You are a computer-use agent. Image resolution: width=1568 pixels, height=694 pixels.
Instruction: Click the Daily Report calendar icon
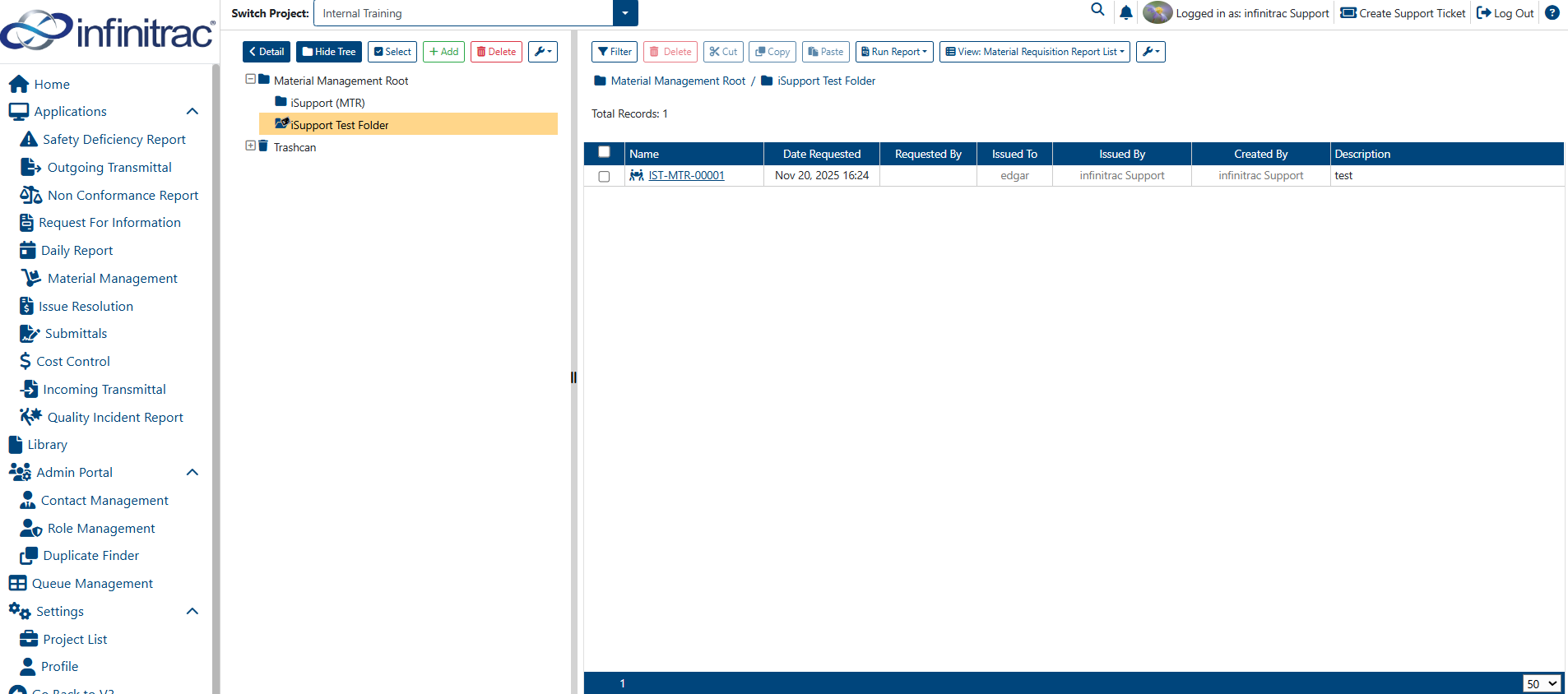[x=28, y=250]
